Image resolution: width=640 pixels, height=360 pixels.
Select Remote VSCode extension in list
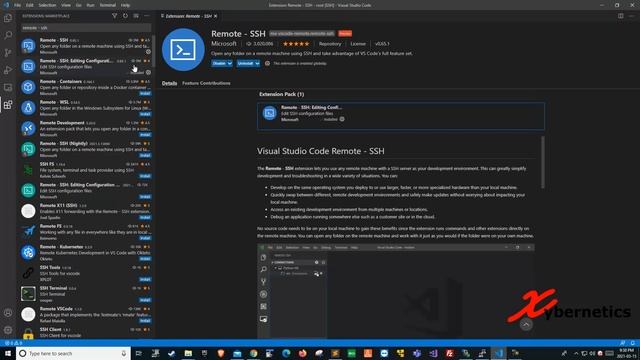(x=86, y=314)
